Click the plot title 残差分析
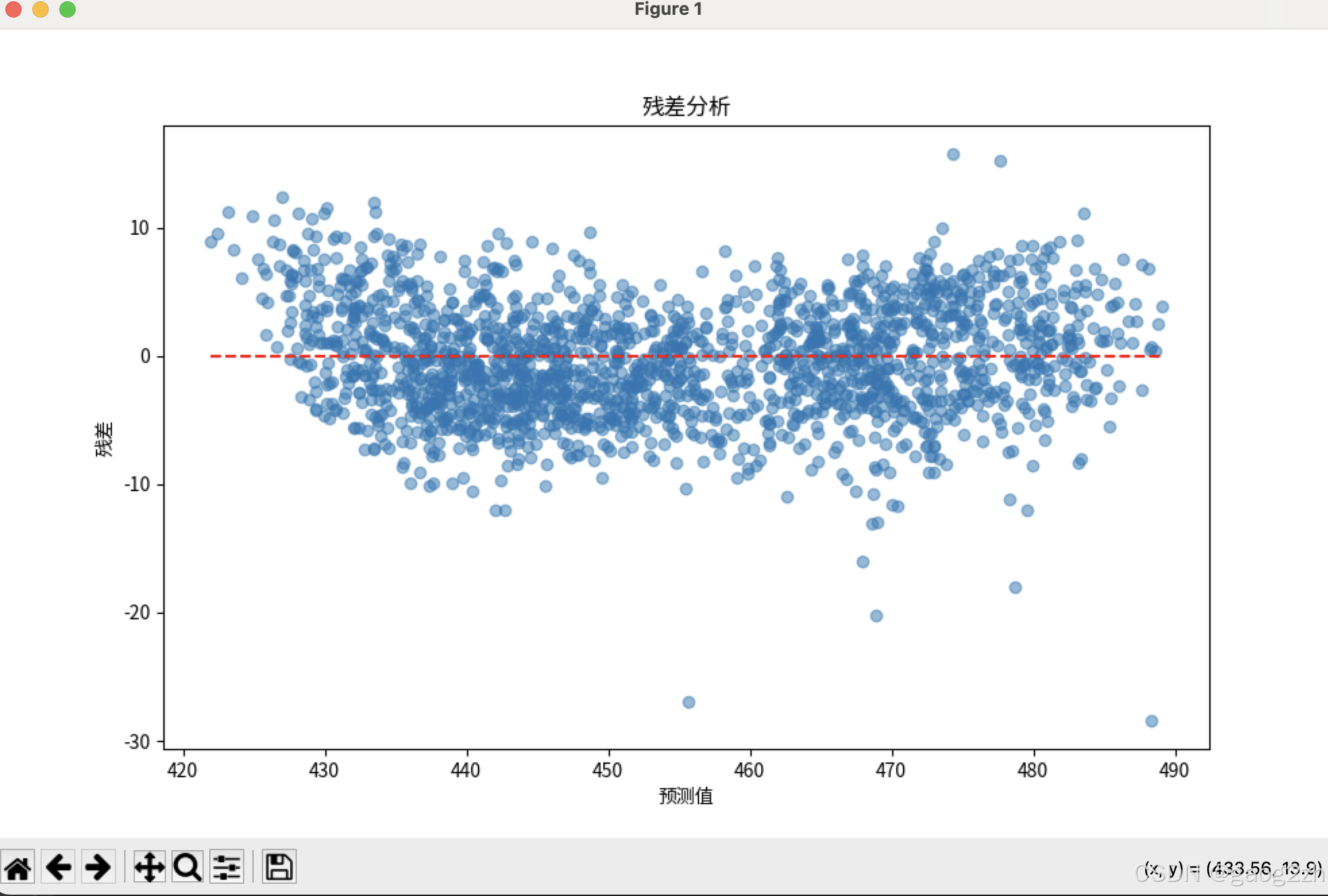Viewport: 1328px width, 896px height. pyautogui.click(x=686, y=107)
